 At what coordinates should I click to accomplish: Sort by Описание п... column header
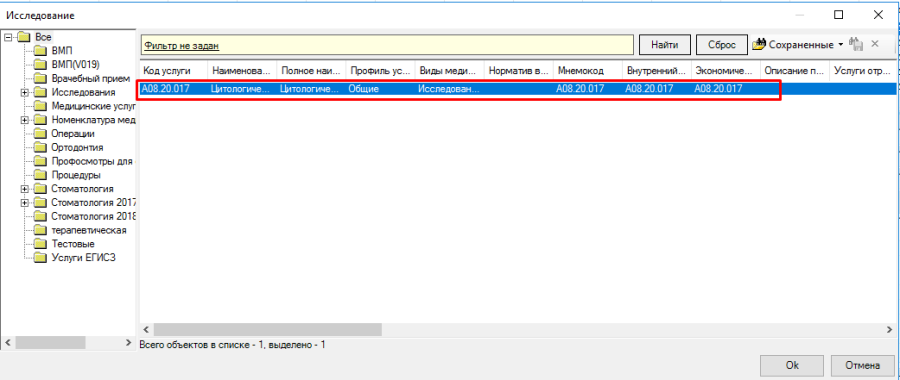(x=794, y=71)
